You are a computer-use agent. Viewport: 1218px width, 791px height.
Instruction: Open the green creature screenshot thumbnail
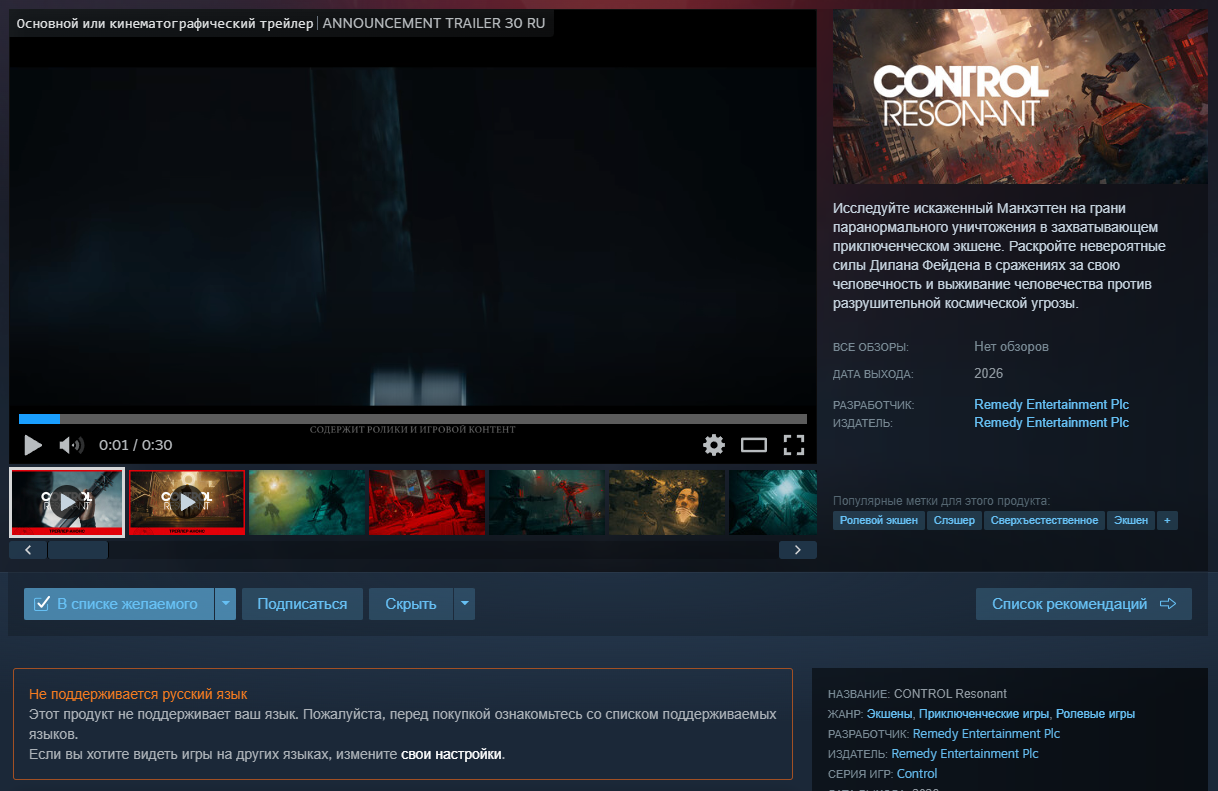pos(307,502)
